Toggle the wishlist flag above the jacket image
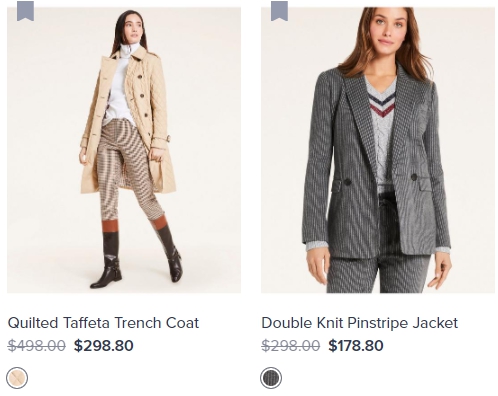This screenshot has width=498, height=396. point(279,11)
